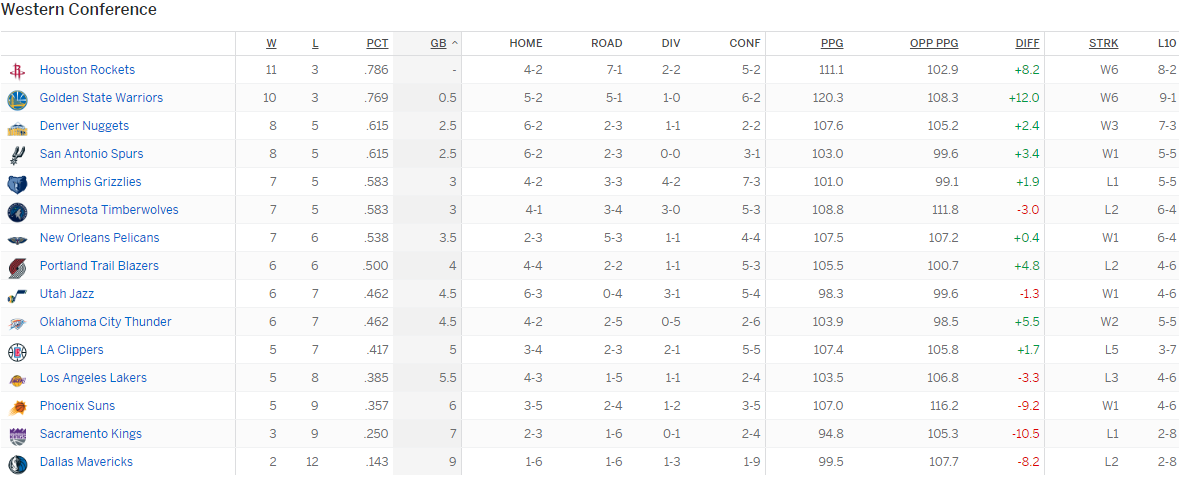The height and width of the screenshot is (477, 1179).
Task: Click the Minnesota Timberwolves logo icon
Action: coord(17,211)
